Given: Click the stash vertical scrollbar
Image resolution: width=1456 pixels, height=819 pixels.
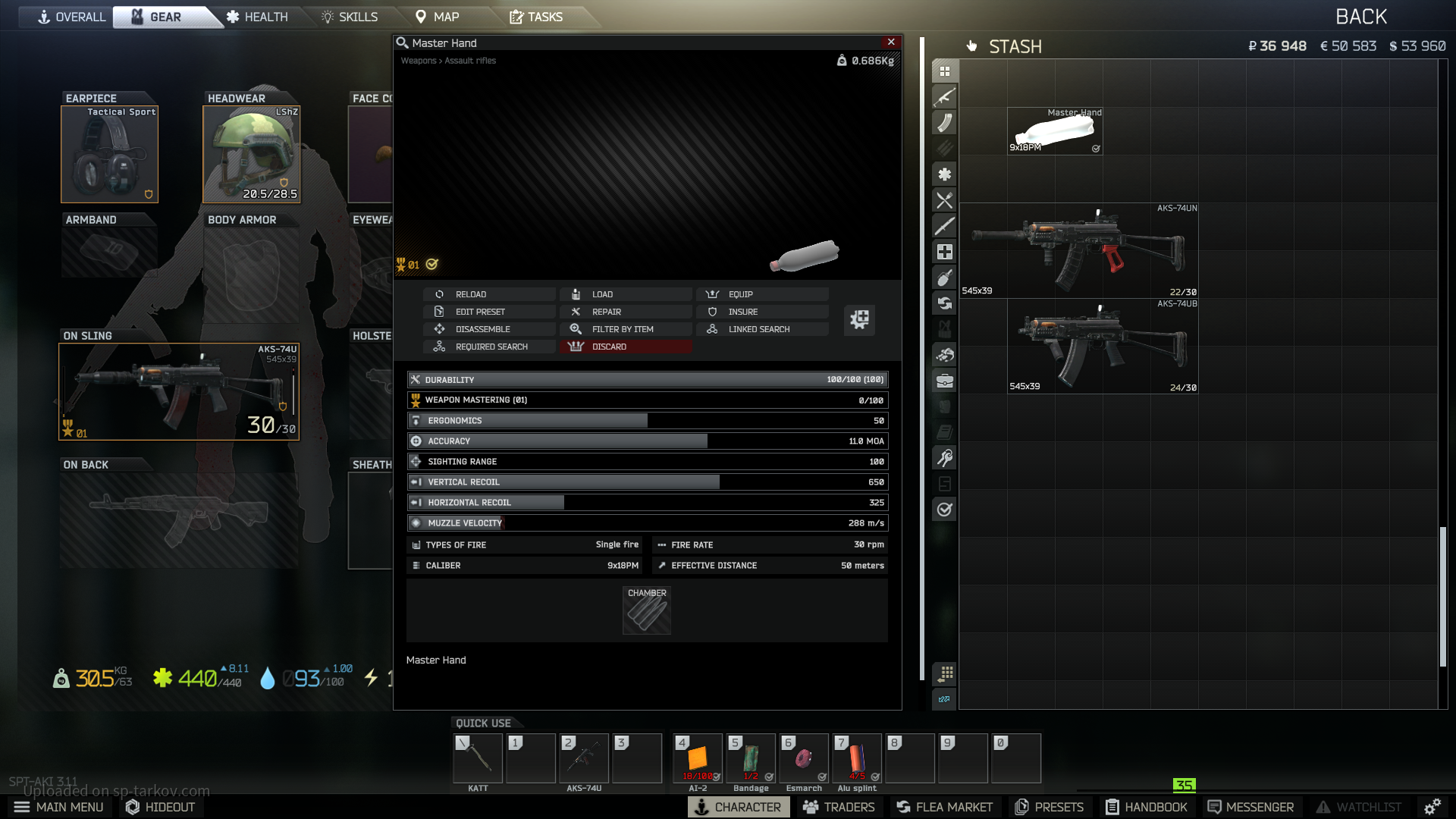Looking at the screenshot, I should [1442, 596].
